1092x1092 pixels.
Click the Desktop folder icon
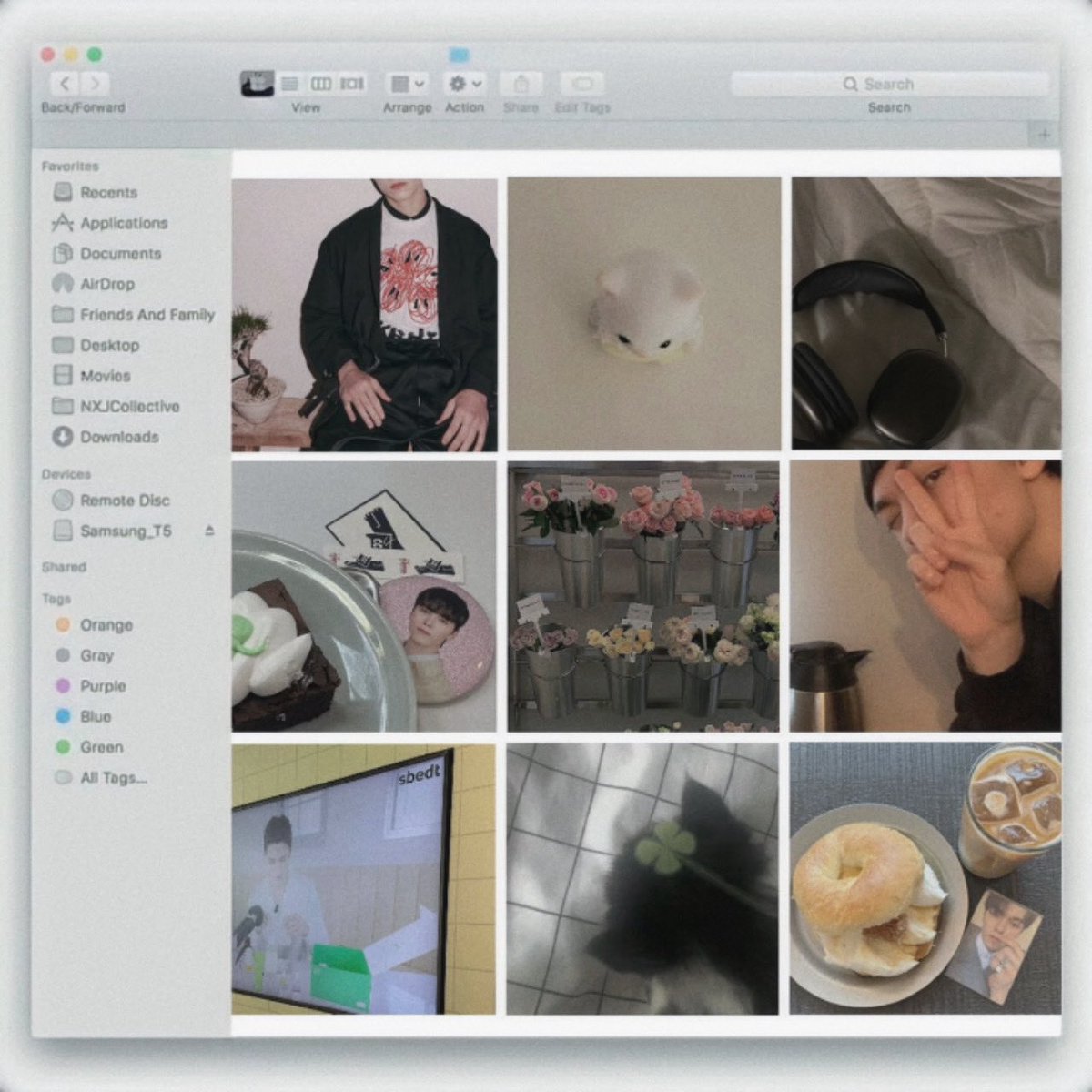[63, 345]
